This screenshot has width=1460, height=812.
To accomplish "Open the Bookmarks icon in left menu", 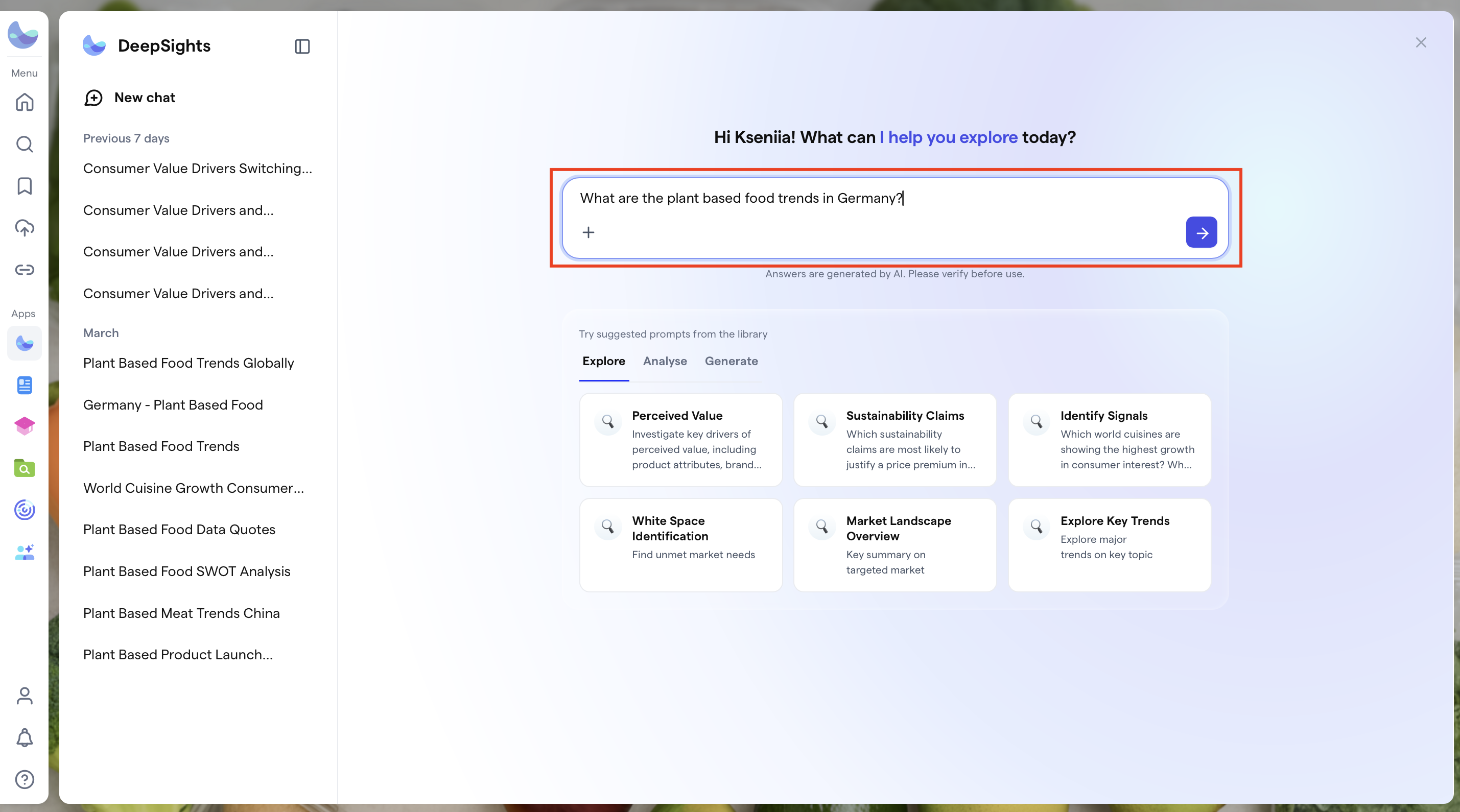I will [25, 186].
